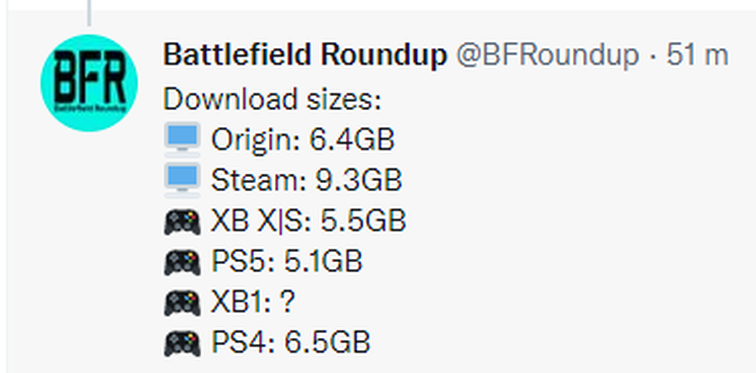The image size is (756, 373).
Task: Open the @BFRoundup handle link
Action: click(x=548, y=55)
